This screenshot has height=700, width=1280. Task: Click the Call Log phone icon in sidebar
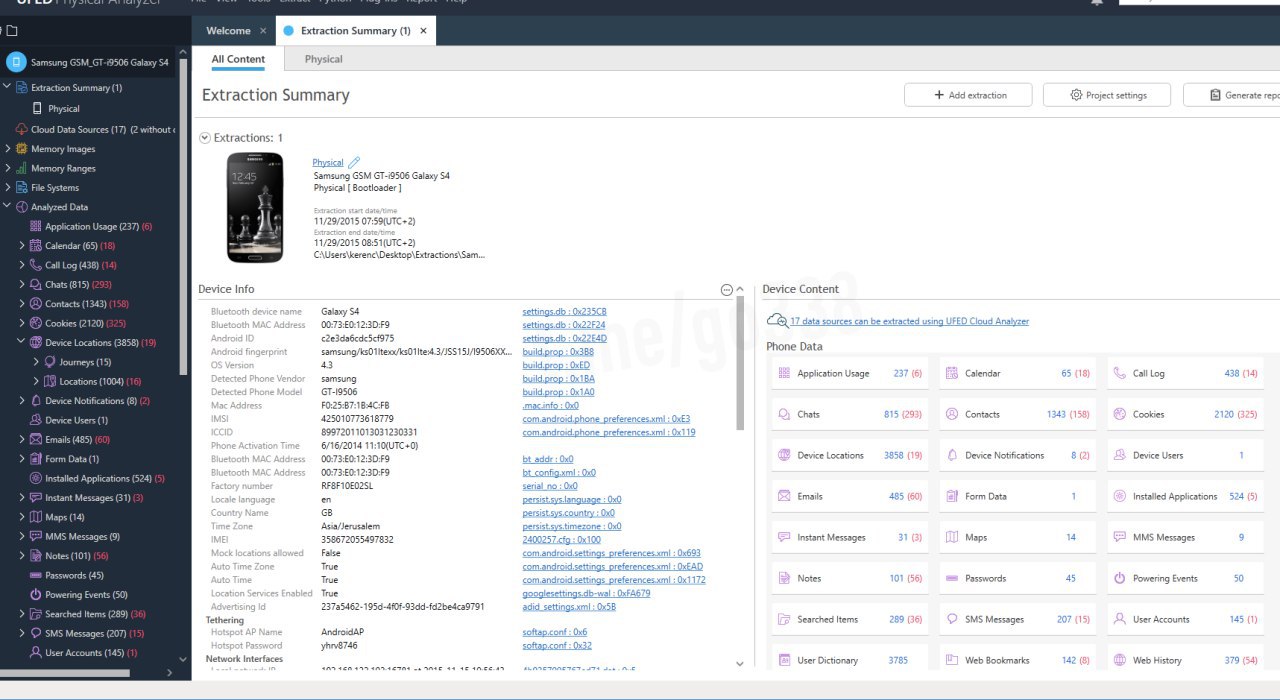click(36, 265)
